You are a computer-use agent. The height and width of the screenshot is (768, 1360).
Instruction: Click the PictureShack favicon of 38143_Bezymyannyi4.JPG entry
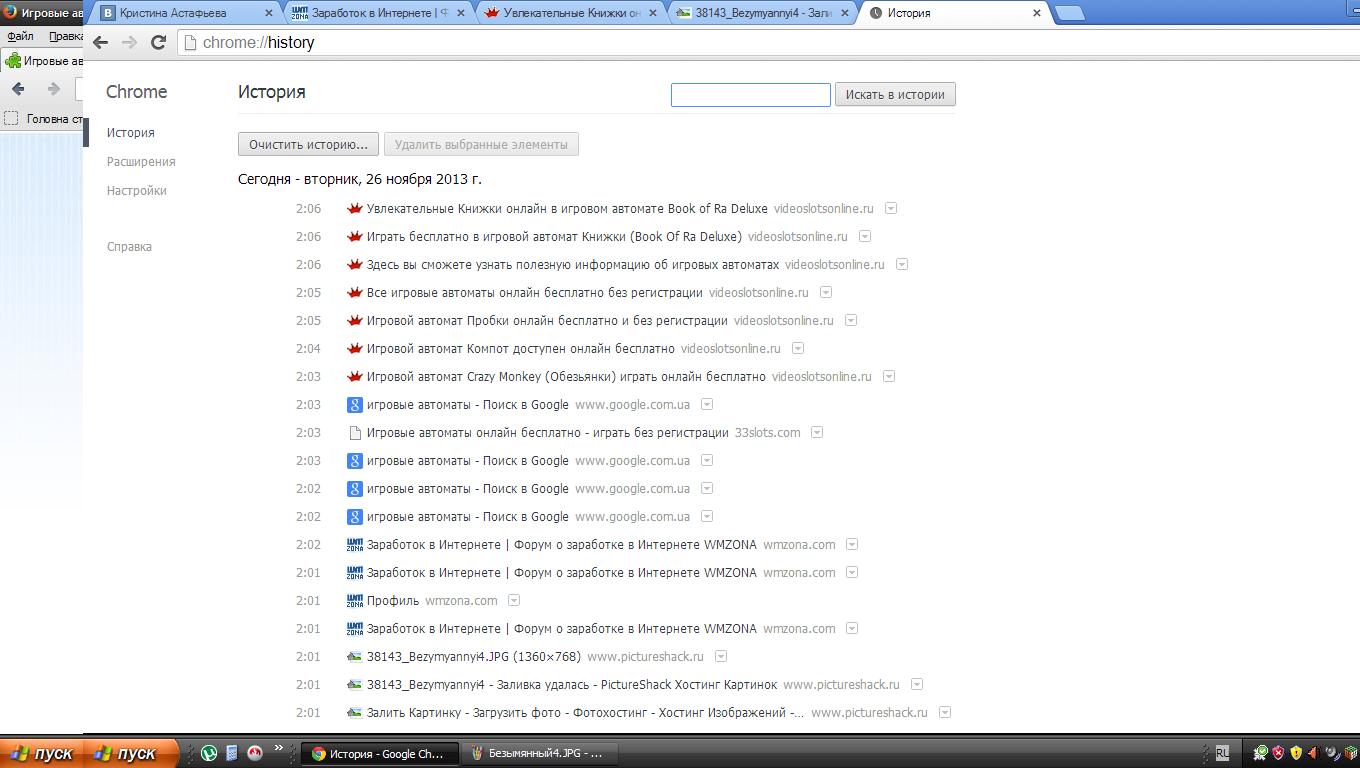click(x=354, y=657)
